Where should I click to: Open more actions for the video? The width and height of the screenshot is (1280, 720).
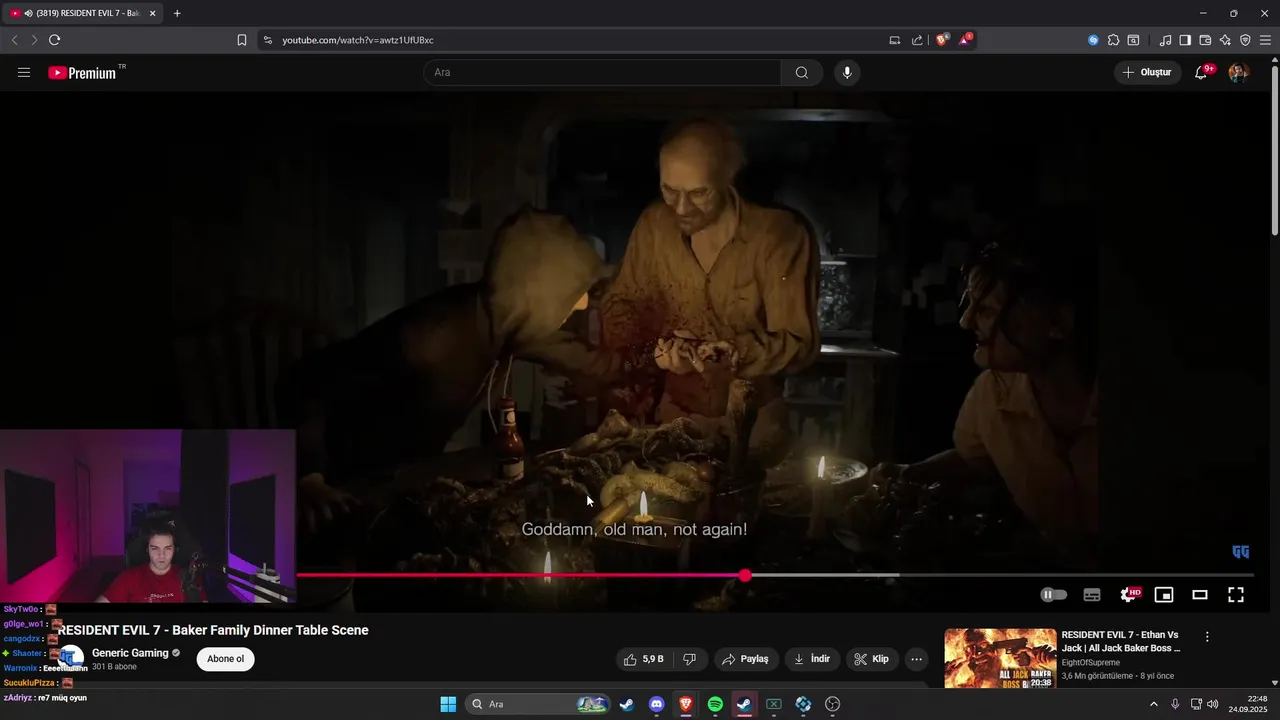coord(916,659)
